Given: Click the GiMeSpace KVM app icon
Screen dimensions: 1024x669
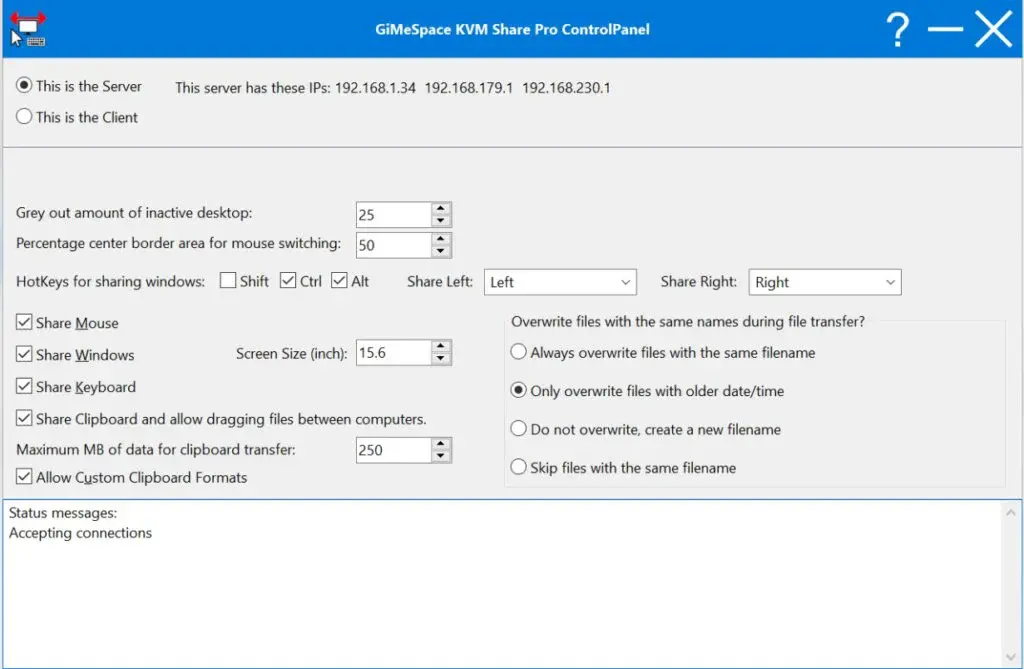Looking at the screenshot, I should 27,29.
